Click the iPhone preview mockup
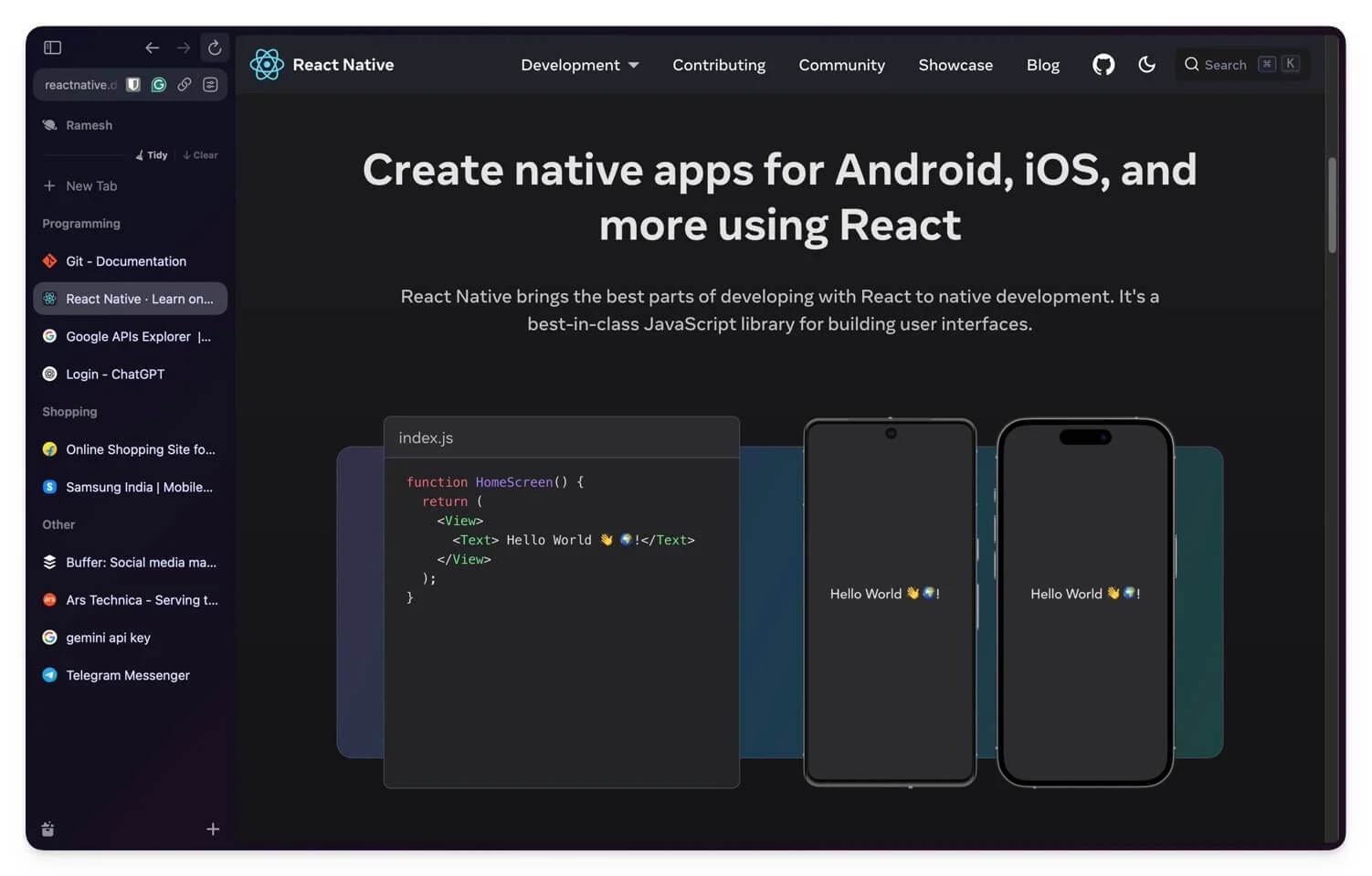Viewport: 1372px width, 876px height. point(1085,602)
